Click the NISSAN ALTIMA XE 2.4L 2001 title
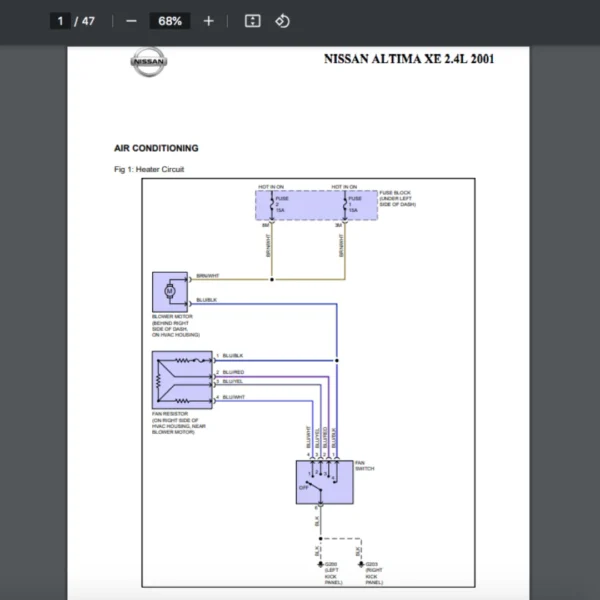600x600 pixels. (409, 59)
